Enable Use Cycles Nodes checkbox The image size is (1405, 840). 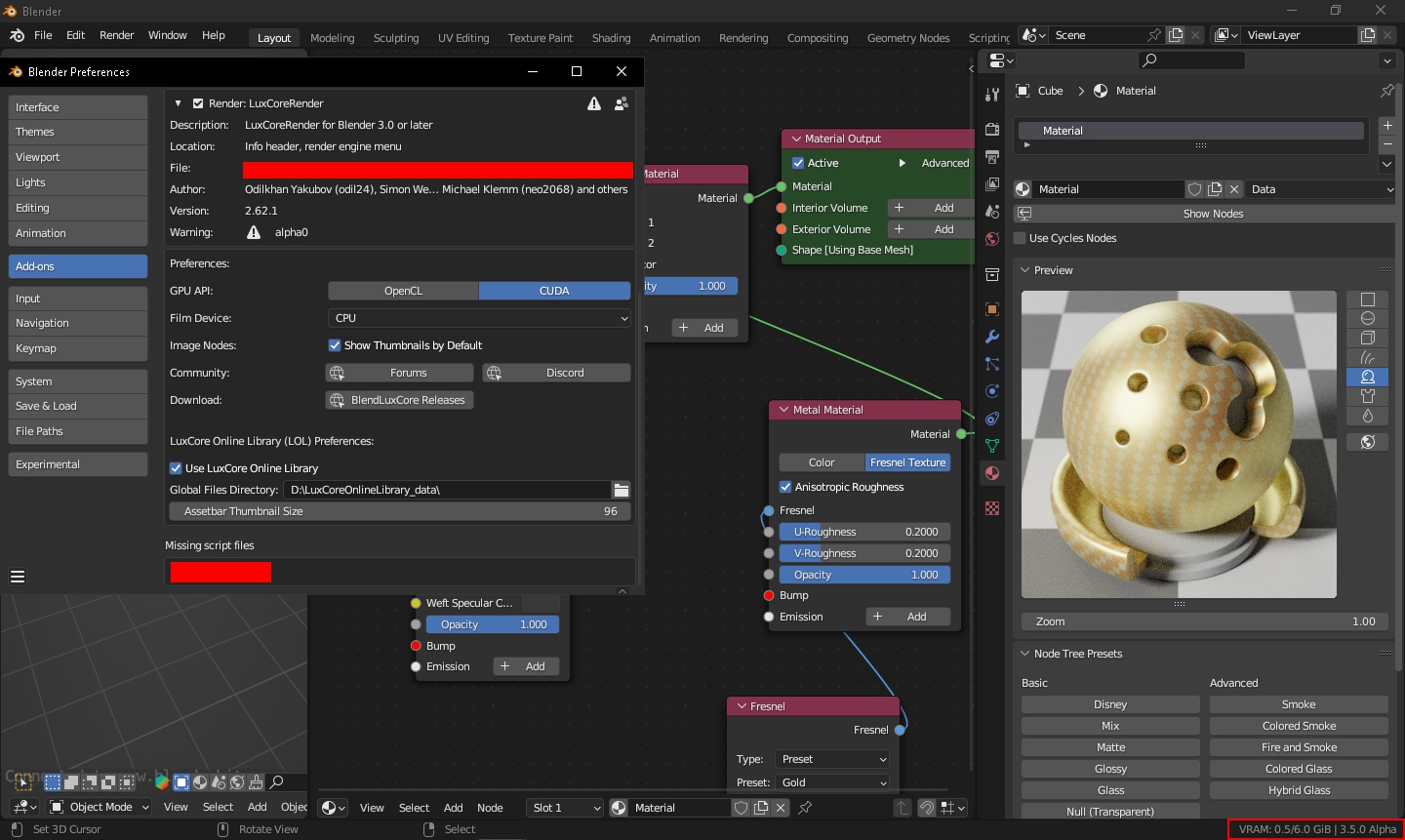(1021, 238)
